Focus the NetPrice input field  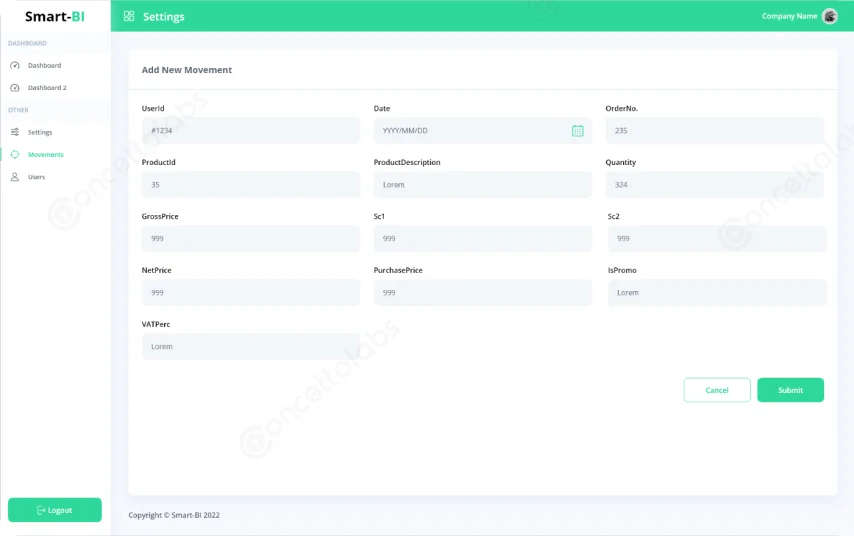(251, 293)
